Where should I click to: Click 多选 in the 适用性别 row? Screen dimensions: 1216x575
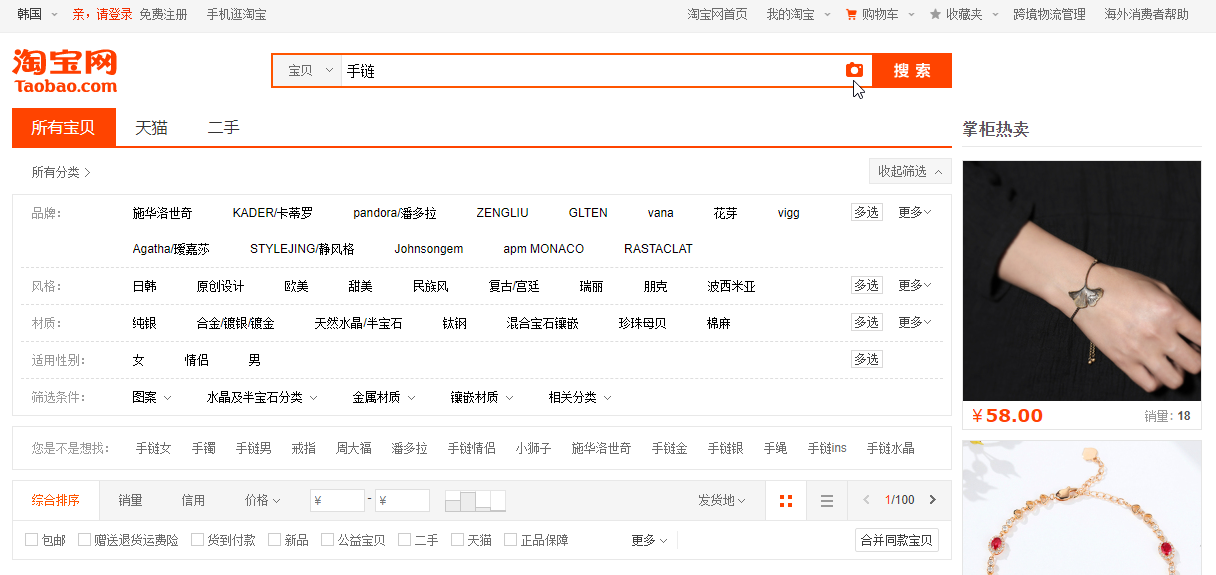point(866,359)
